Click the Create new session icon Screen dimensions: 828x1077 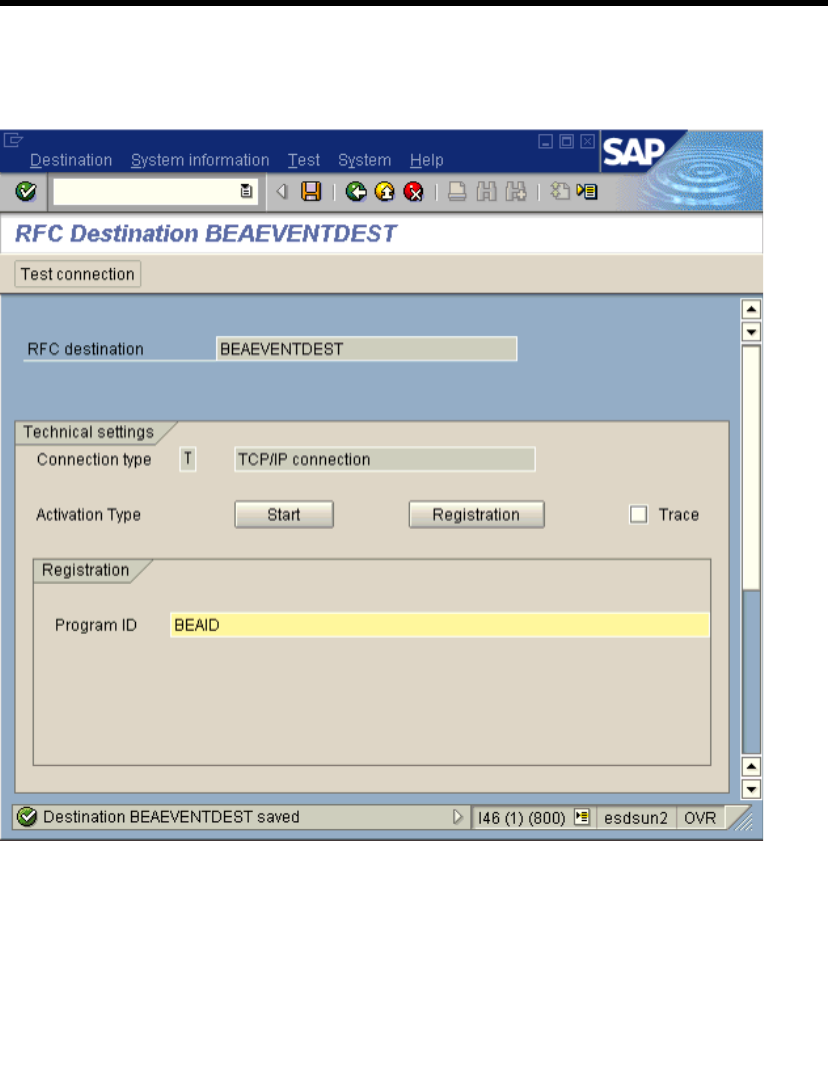point(560,192)
